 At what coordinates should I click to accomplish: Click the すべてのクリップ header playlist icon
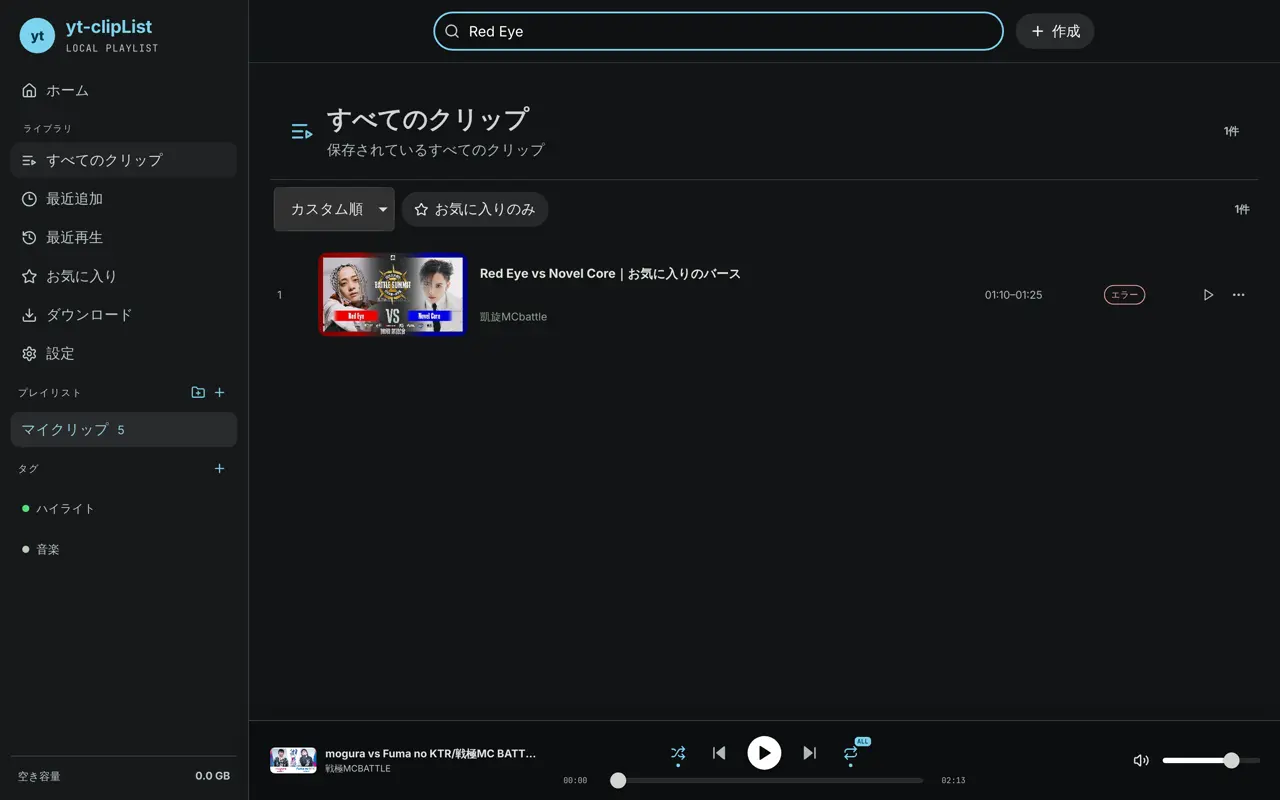click(x=302, y=131)
